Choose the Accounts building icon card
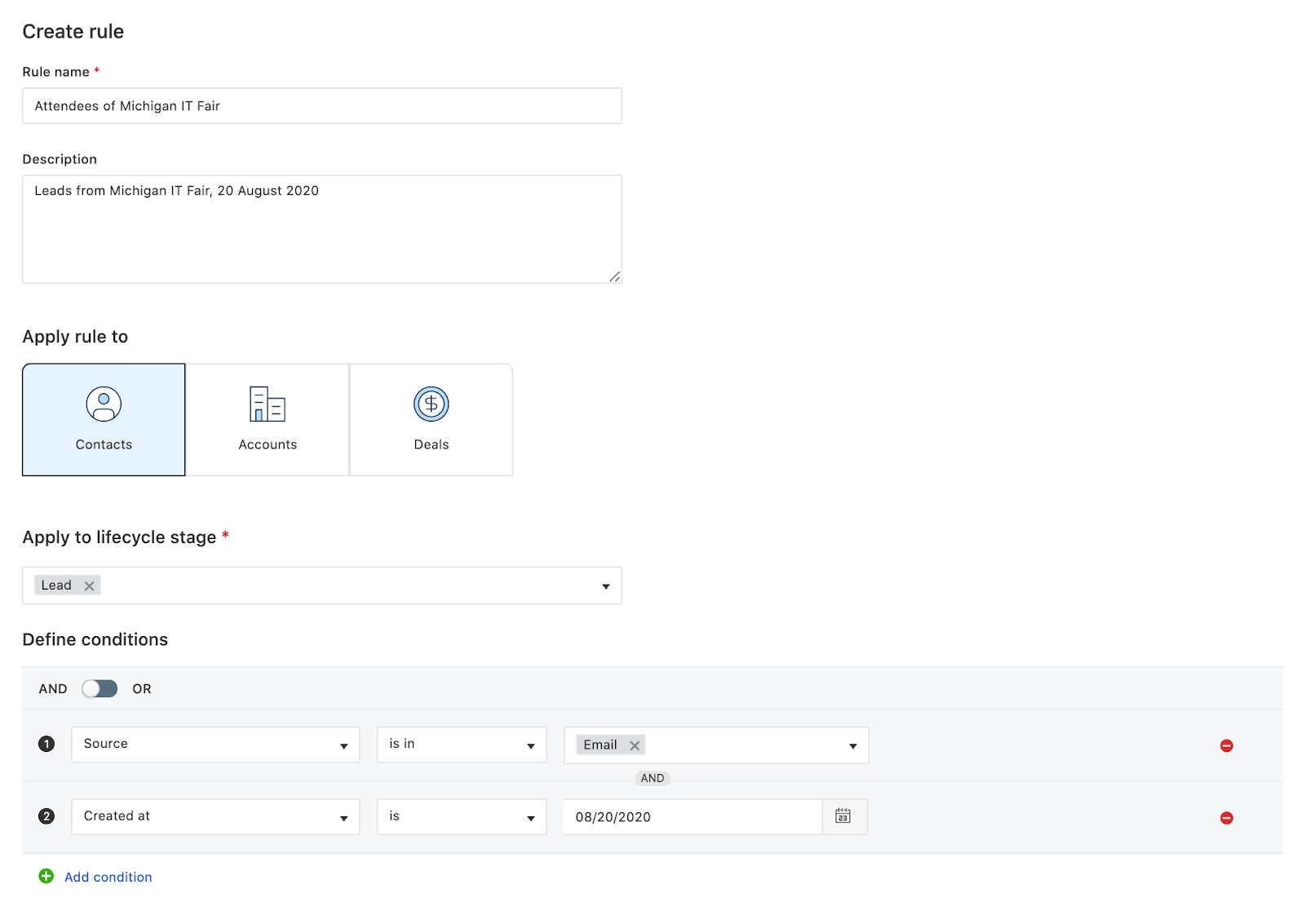The image size is (1305, 924). pyautogui.click(x=268, y=419)
